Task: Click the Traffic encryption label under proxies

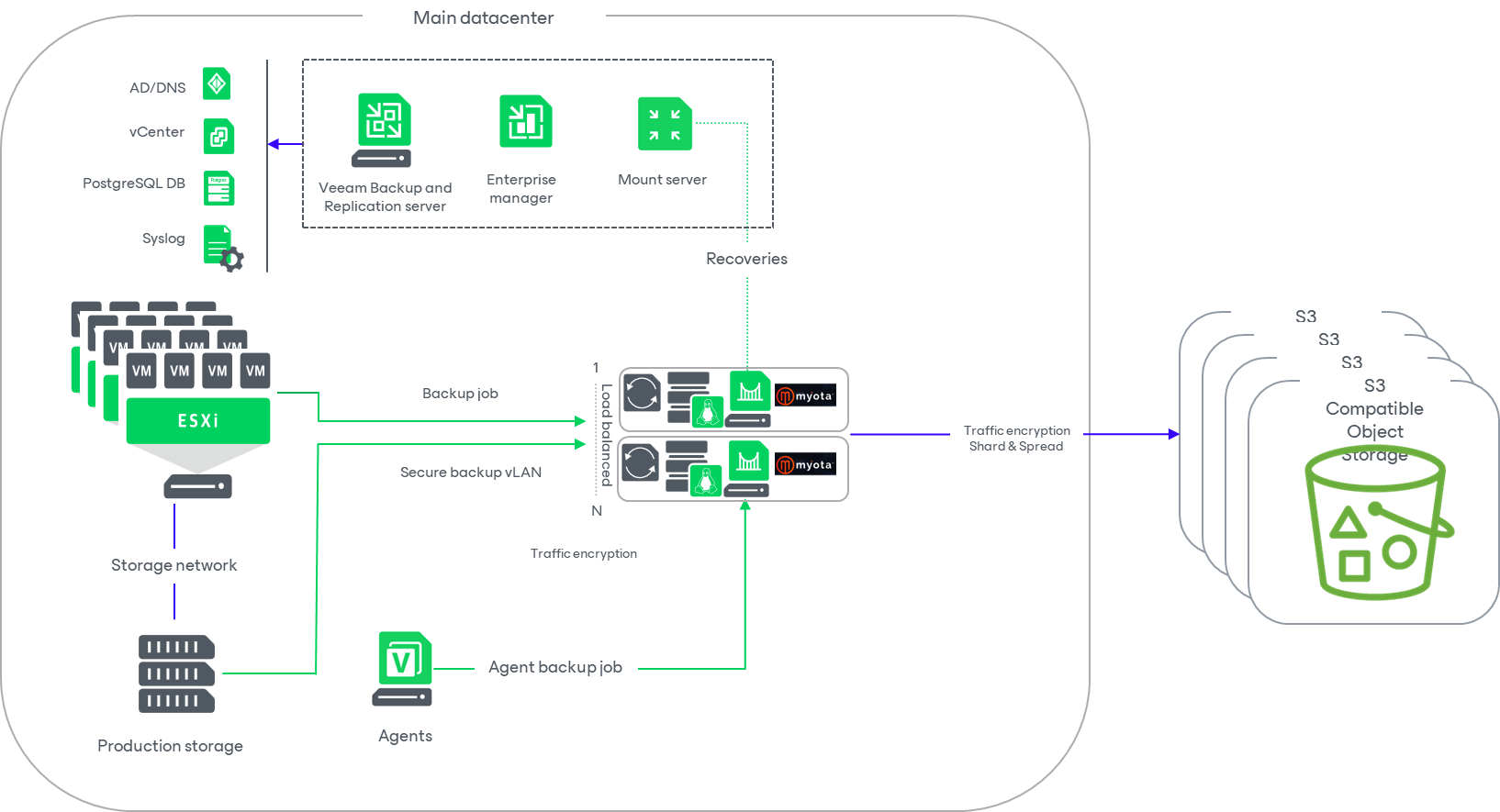Action: click(x=584, y=553)
